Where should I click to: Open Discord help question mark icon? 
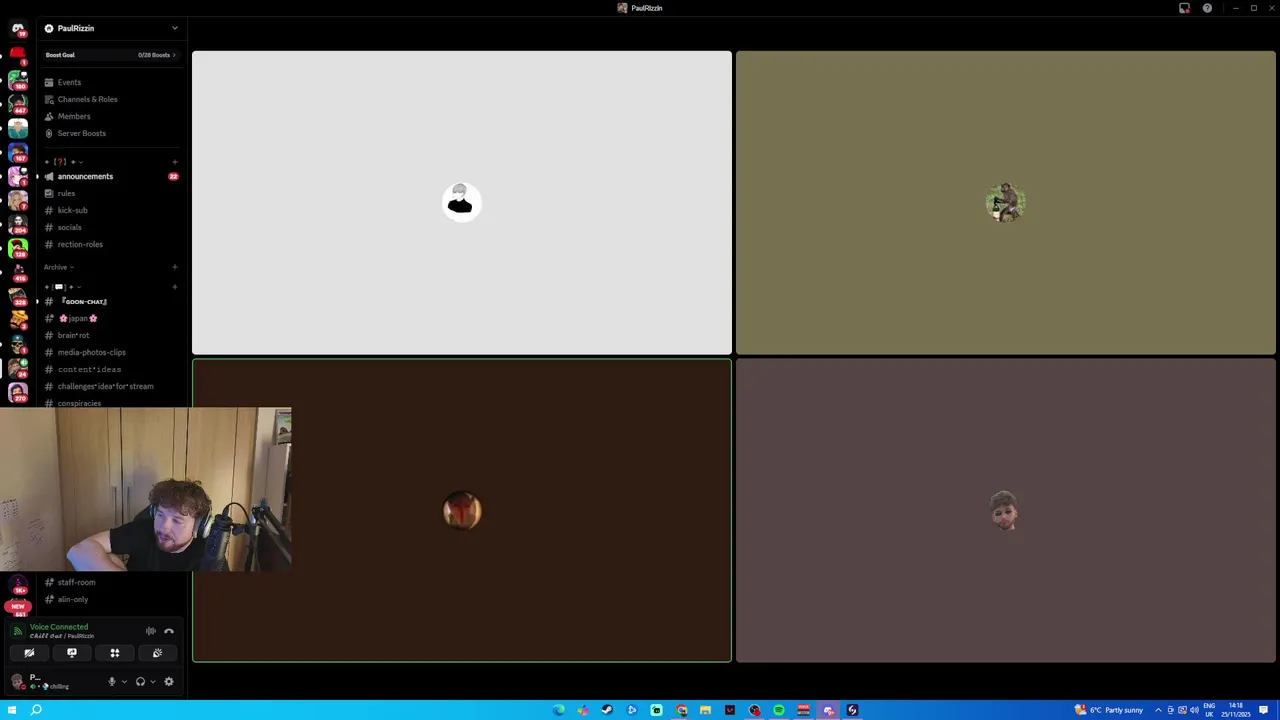pos(1207,8)
